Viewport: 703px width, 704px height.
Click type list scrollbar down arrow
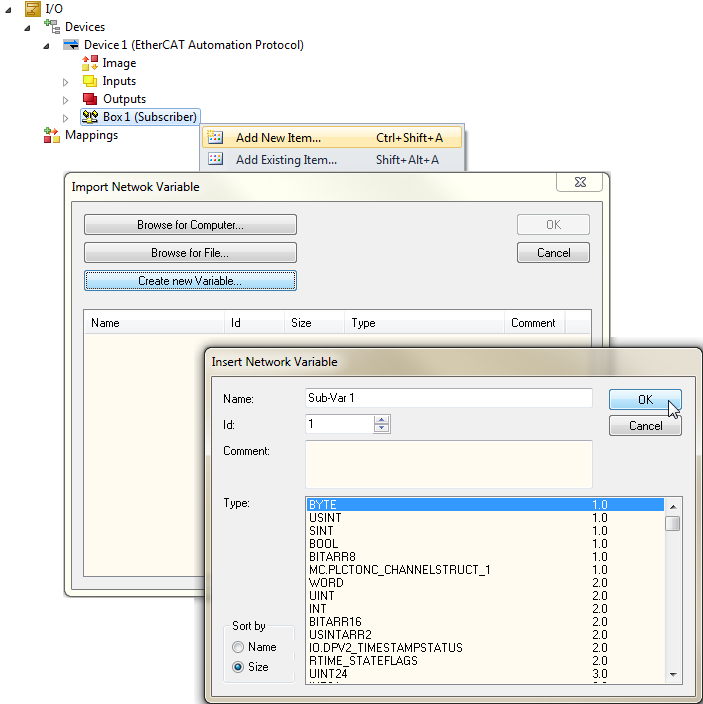673,674
